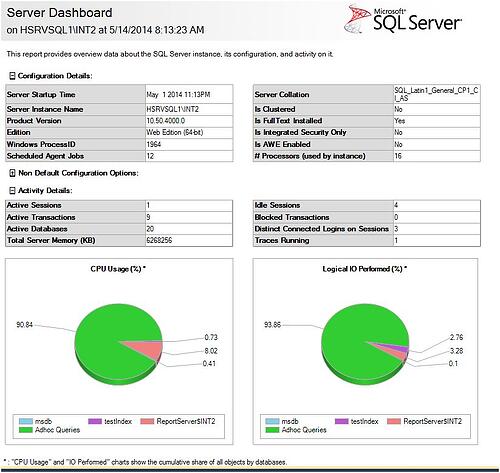This screenshot has width=500, height=473.
Task: Select the 2.76 label on Logical IO chart
Action: 456,337
